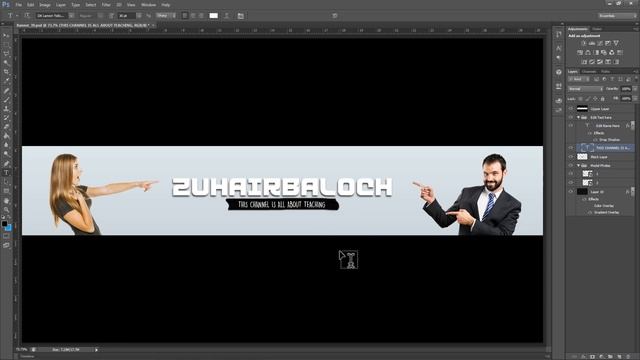This screenshot has height=360, width=640.
Task: Open the Layer menu
Action: (x=61, y=5)
